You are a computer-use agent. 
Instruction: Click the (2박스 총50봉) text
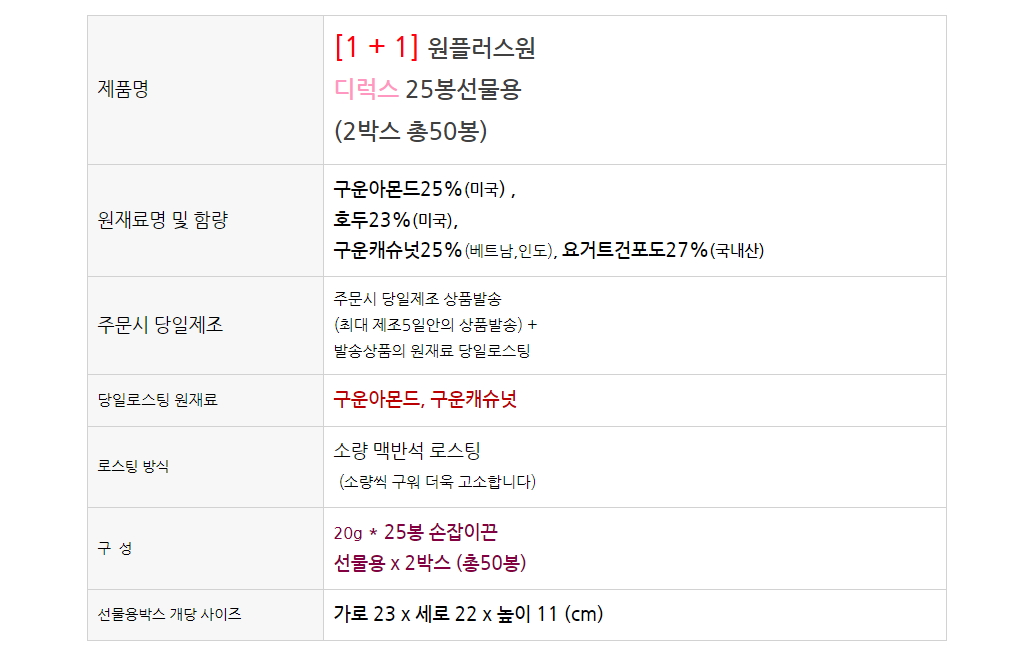pos(410,132)
